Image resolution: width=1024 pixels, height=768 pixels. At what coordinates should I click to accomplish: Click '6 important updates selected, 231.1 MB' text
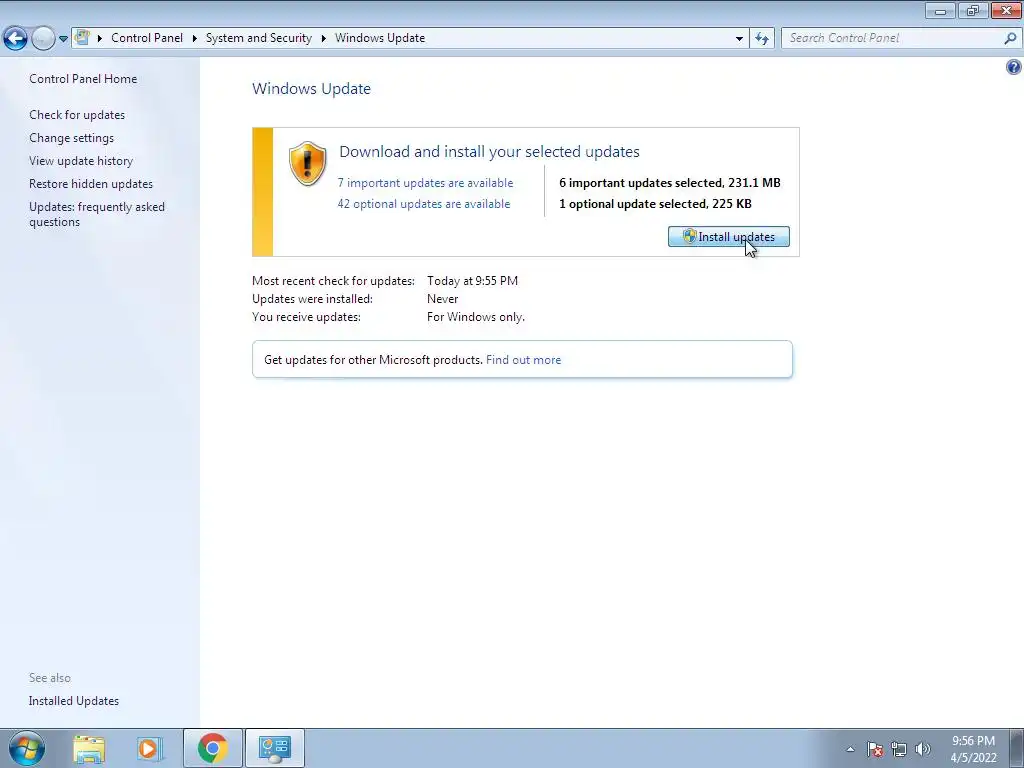(669, 183)
